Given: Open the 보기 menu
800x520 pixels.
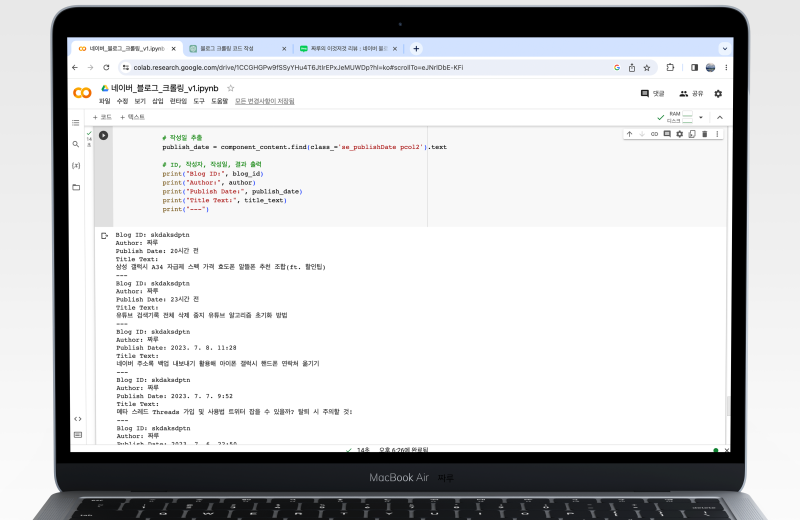Looking at the screenshot, I should 140,101.
